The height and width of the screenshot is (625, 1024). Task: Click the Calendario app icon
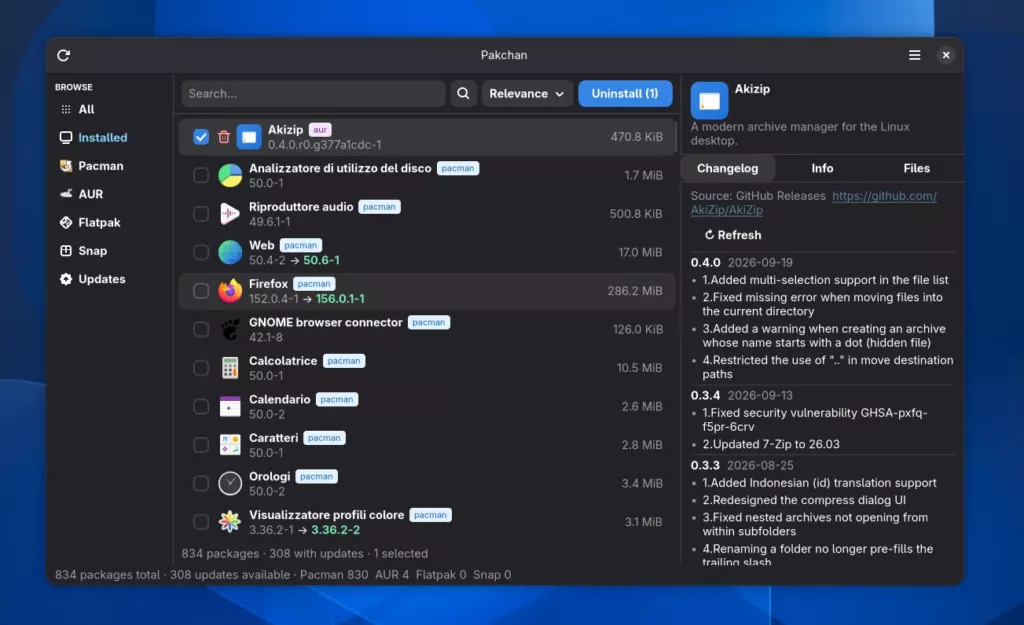(230, 407)
